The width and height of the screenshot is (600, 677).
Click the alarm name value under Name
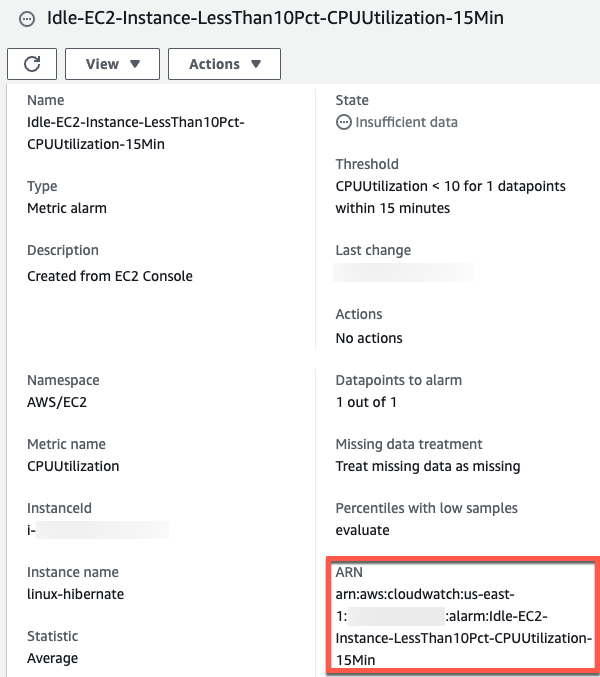(x=135, y=133)
